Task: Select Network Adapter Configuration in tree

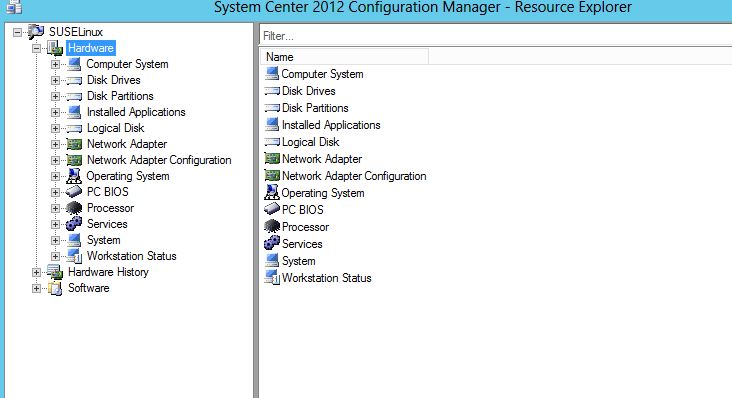Action: click(x=159, y=160)
